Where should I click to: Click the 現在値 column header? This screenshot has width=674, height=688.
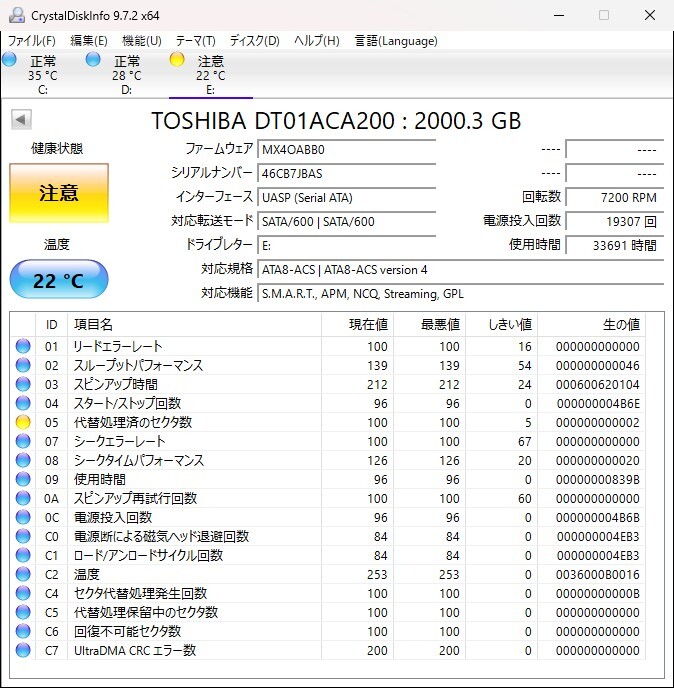pos(357,325)
